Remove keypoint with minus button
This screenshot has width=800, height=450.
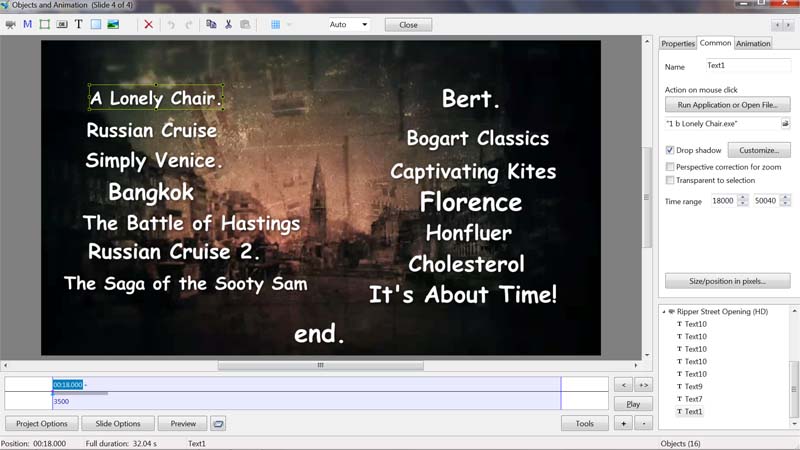(644, 423)
